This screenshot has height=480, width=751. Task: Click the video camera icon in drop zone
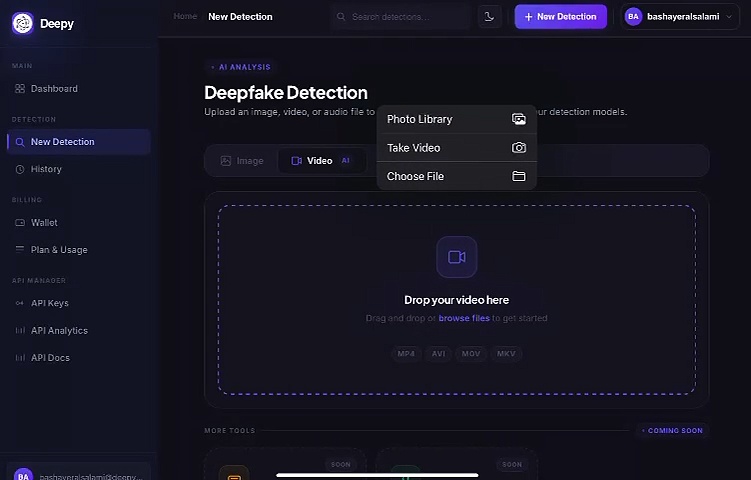click(456, 257)
